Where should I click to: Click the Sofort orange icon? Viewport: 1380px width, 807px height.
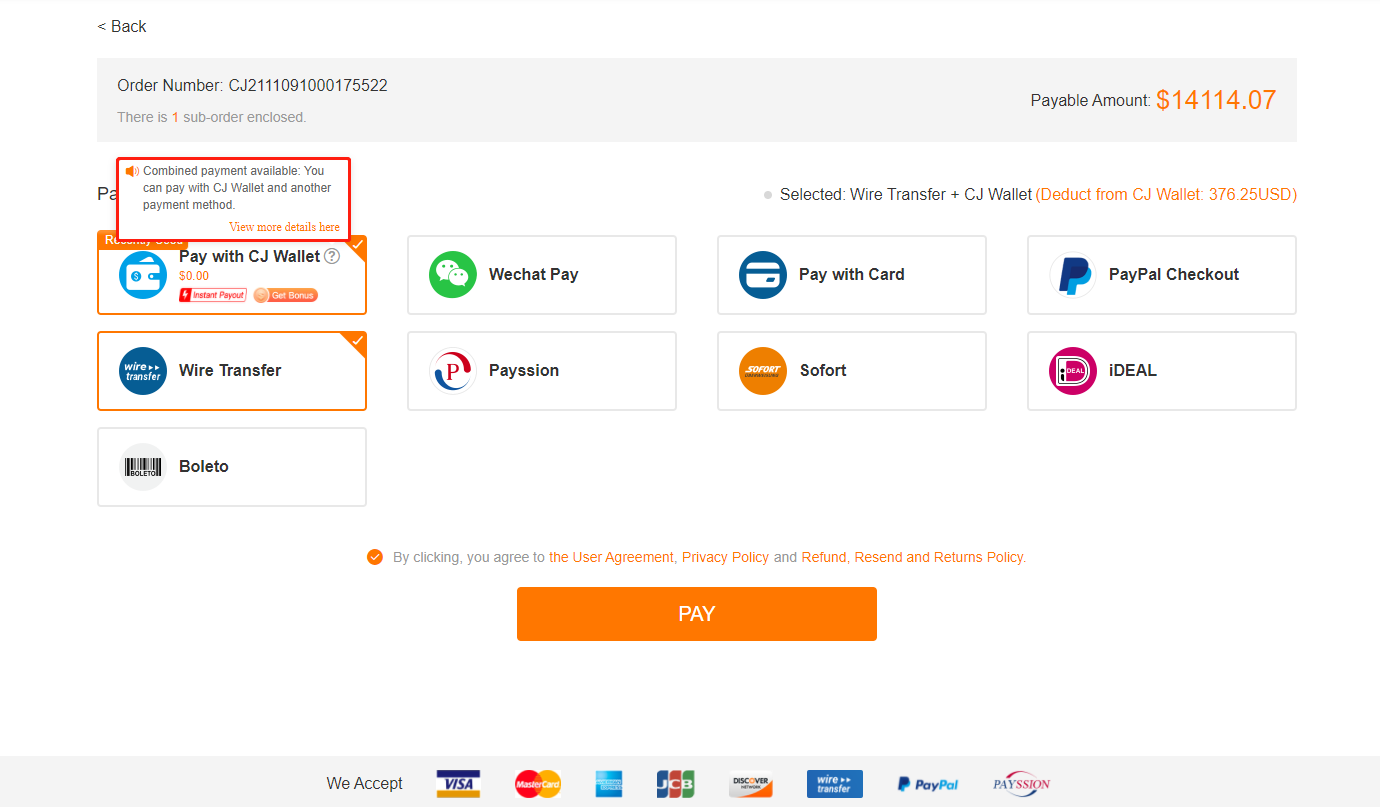[763, 371]
